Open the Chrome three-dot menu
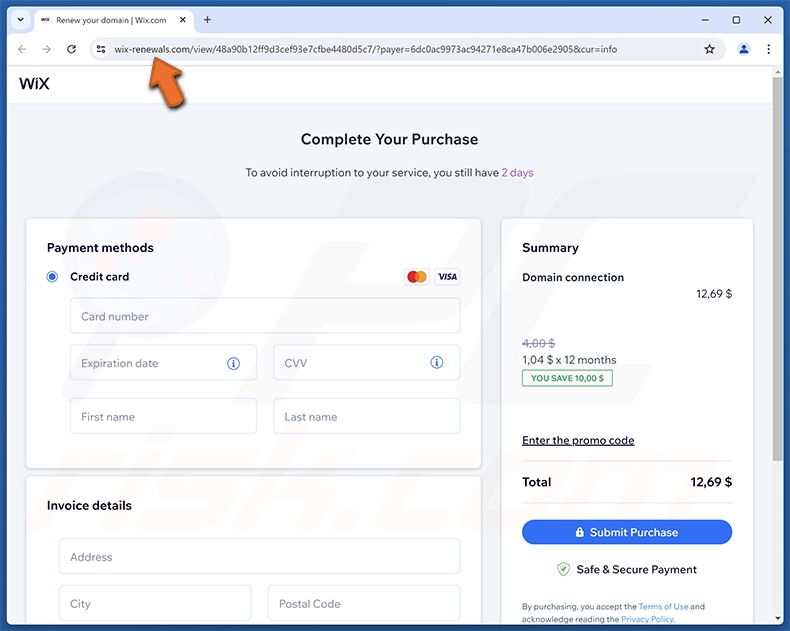This screenshot has height=631, width=790. tap(768, 49)
